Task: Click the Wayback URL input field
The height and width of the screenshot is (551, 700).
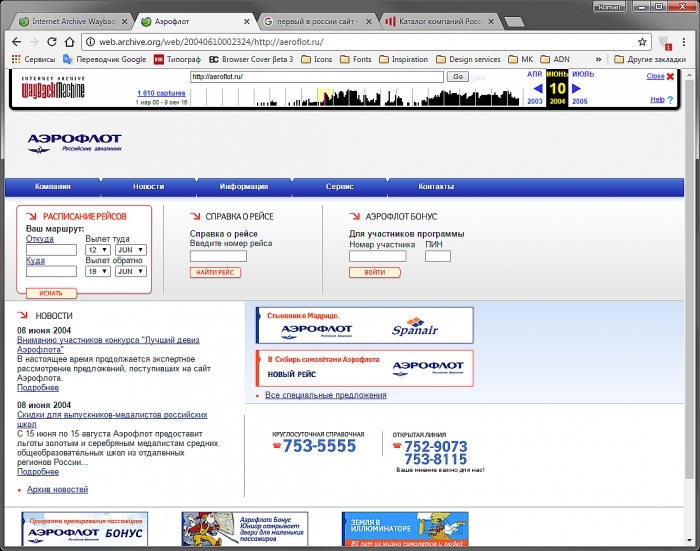Action: point(317,77)
